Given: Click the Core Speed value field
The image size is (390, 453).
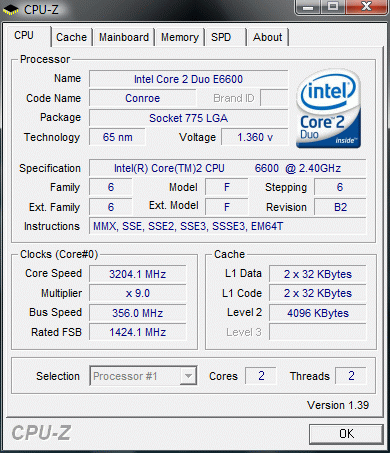Looking at the screenshot, I should pyautogui.click(x=138, y=274).
